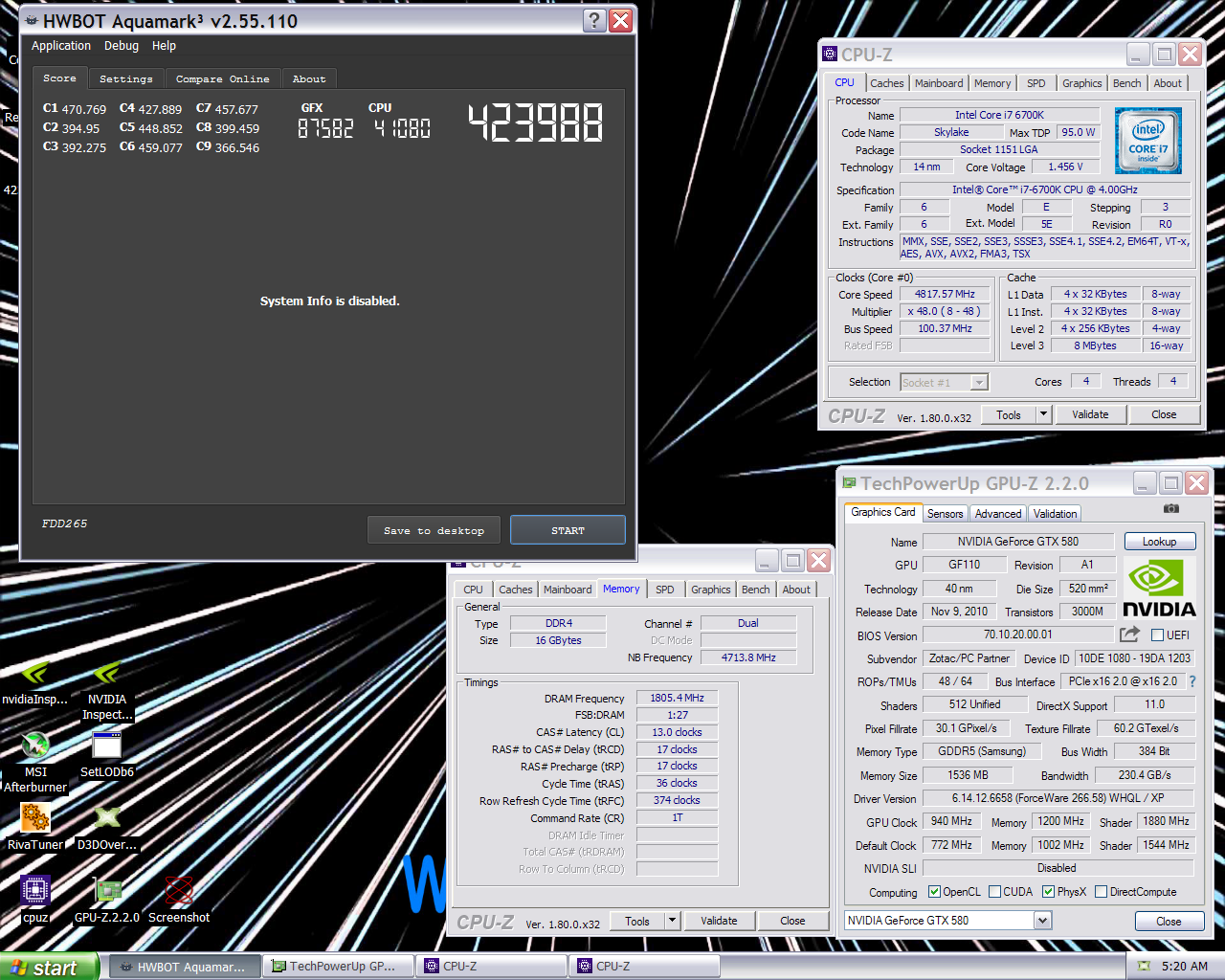Image resolution: width=1225 pixels, height=980 pixels.
Task: Launch RivaTuner desktop shortcut
Action: tap(35, 827)
